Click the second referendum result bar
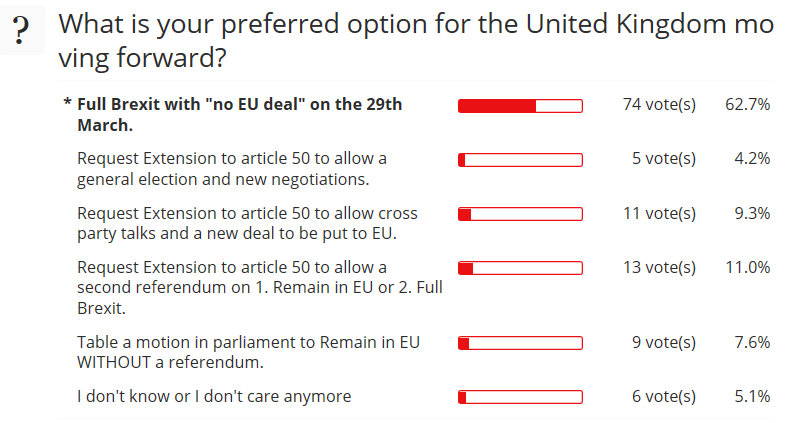The image size is (794, 423). click(x=520, y=268)
